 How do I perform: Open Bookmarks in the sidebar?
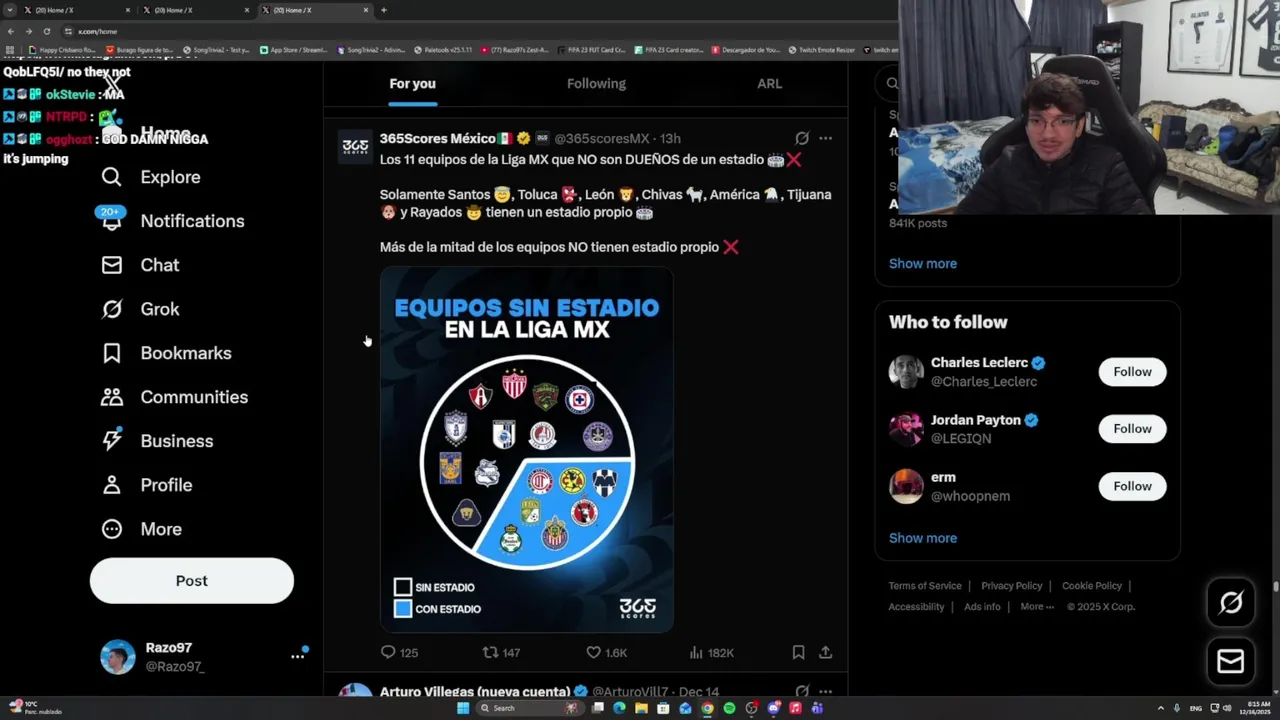[x=166, y=353]
